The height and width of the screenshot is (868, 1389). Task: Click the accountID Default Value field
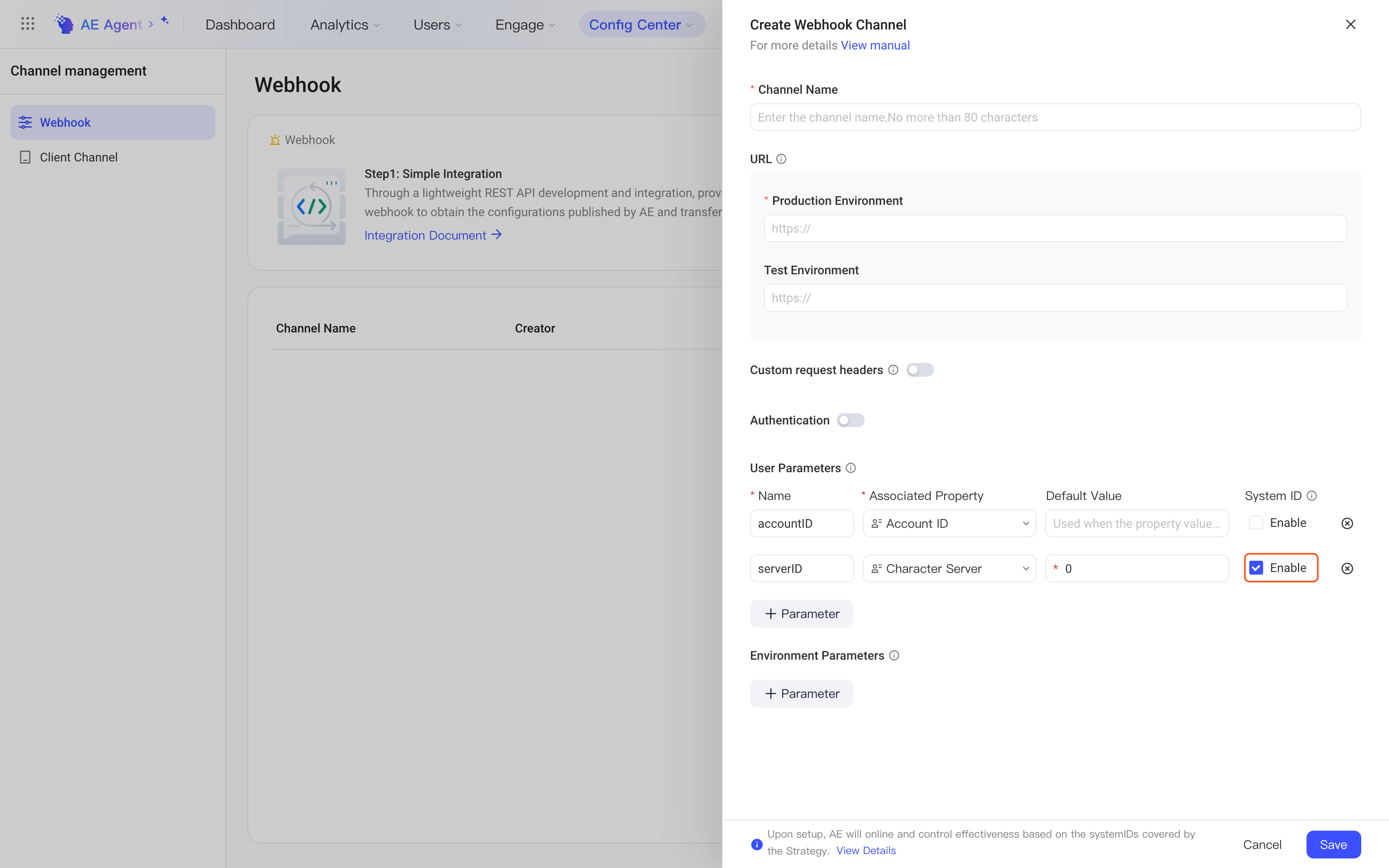point(1136,523)
